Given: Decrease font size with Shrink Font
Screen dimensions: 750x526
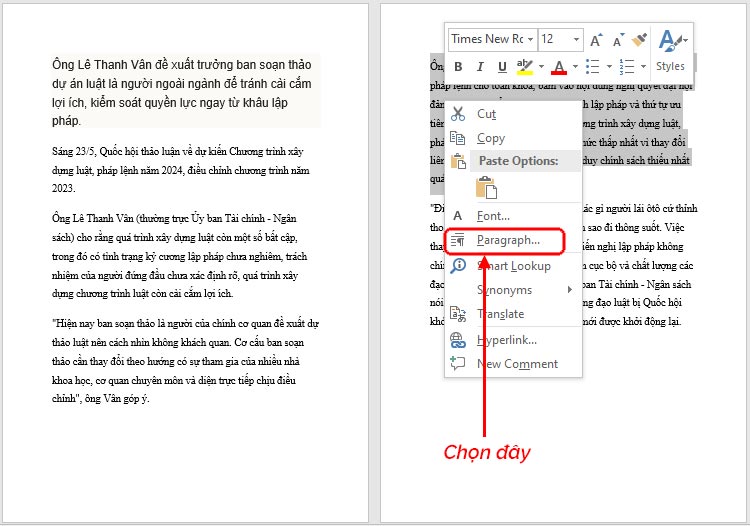Looking at the screenshot, I should coord(618,40).
